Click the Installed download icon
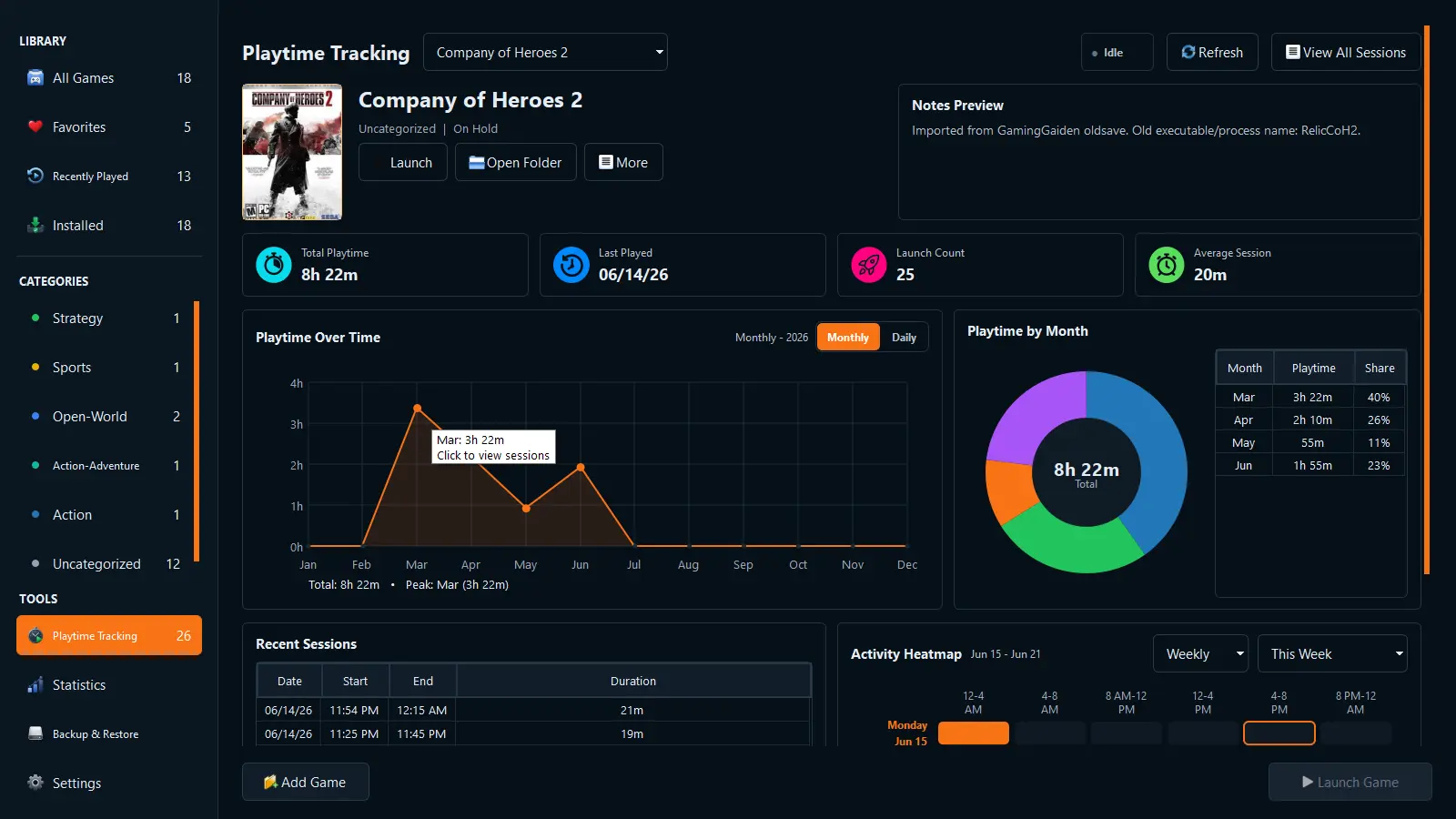This screenshot has width=1456, height=819. point(35,225)
